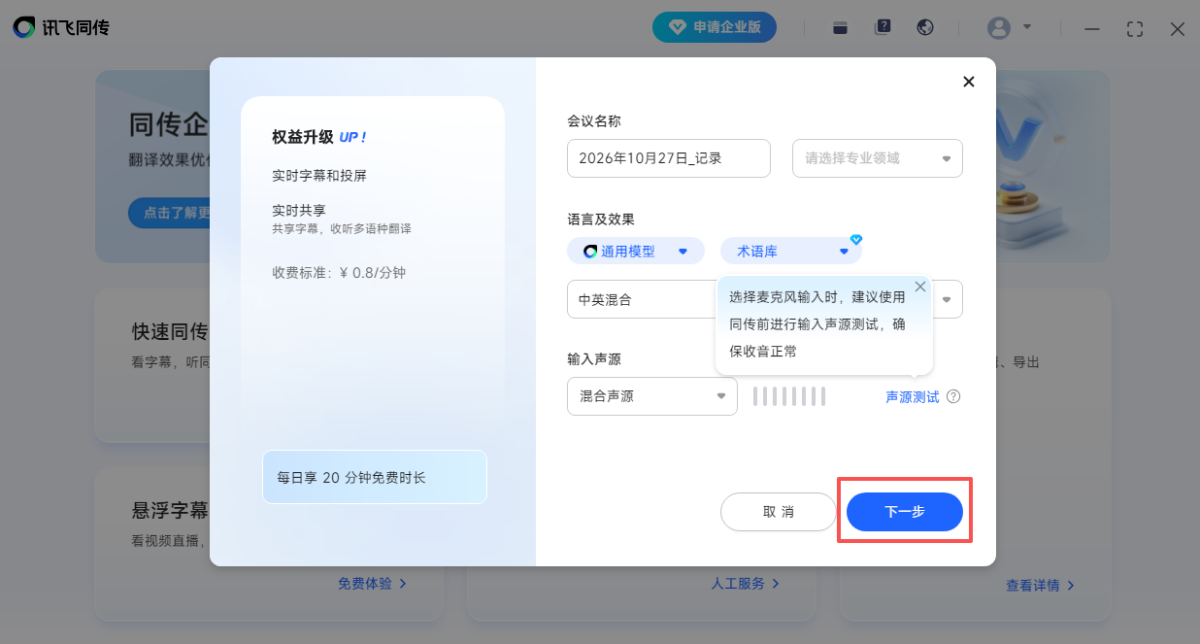Dismiss the microphone tip tooltip

coord(920,287)
